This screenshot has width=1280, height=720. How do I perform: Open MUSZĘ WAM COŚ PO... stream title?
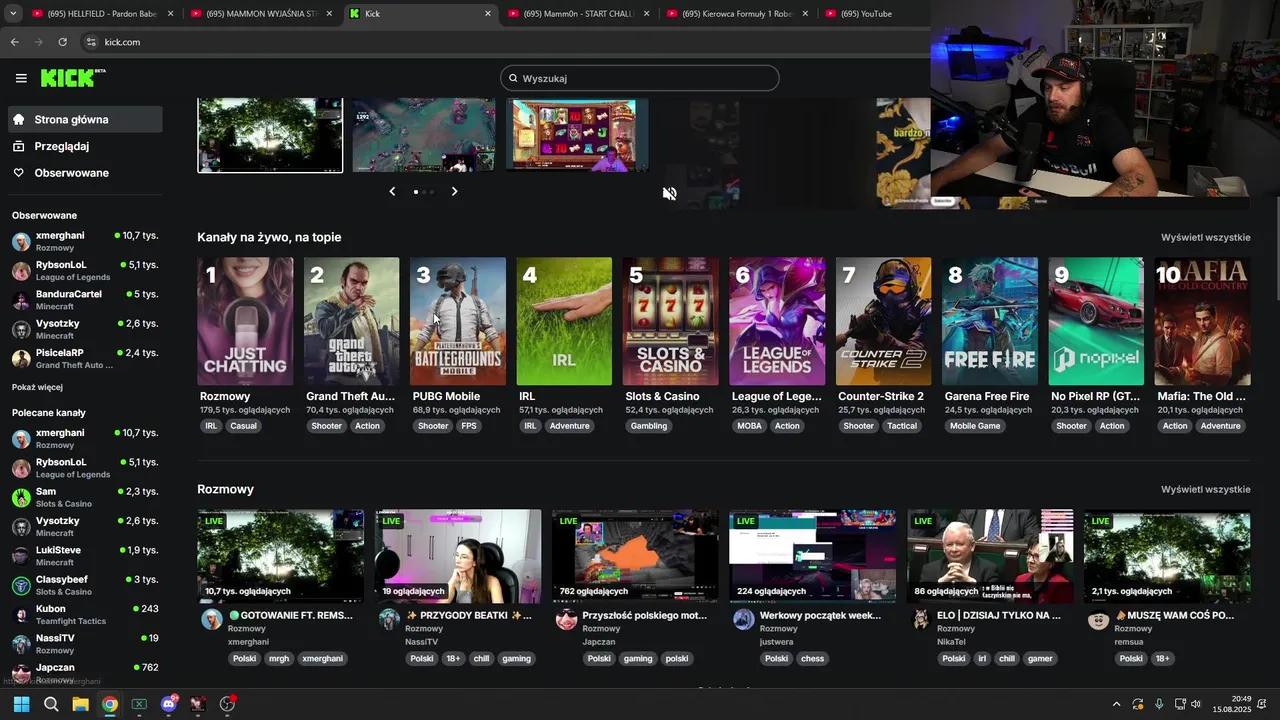pyautogui.click(x=1175, y=615)
